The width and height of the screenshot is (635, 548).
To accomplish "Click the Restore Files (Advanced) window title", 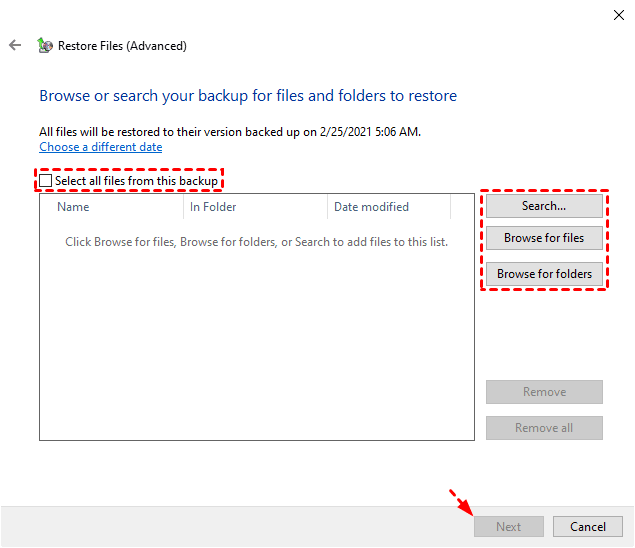I will point(122,46).
